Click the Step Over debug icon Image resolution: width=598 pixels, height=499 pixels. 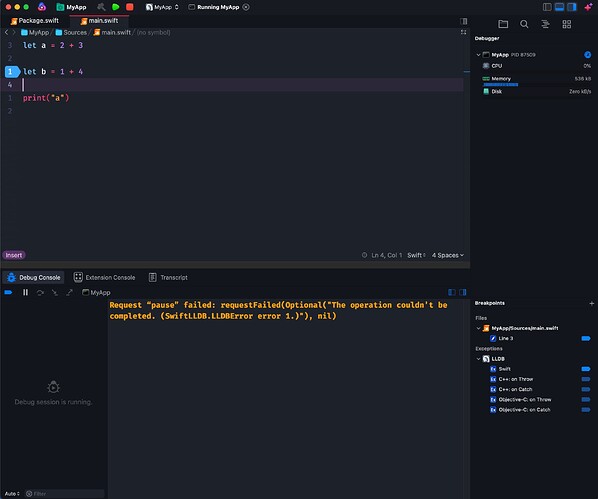40,293
